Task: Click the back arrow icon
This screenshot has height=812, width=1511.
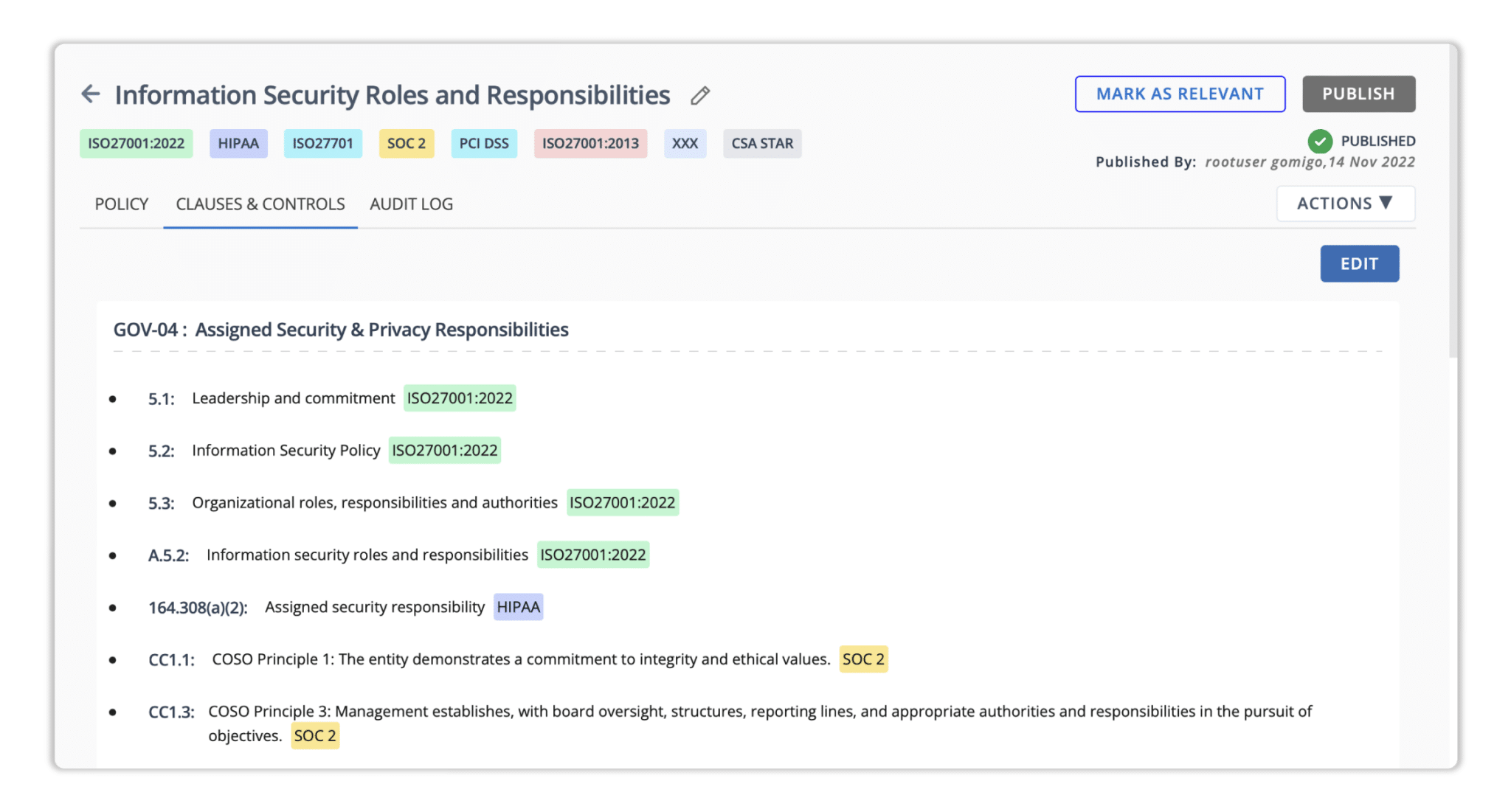Action: click(x=90, y=94)
